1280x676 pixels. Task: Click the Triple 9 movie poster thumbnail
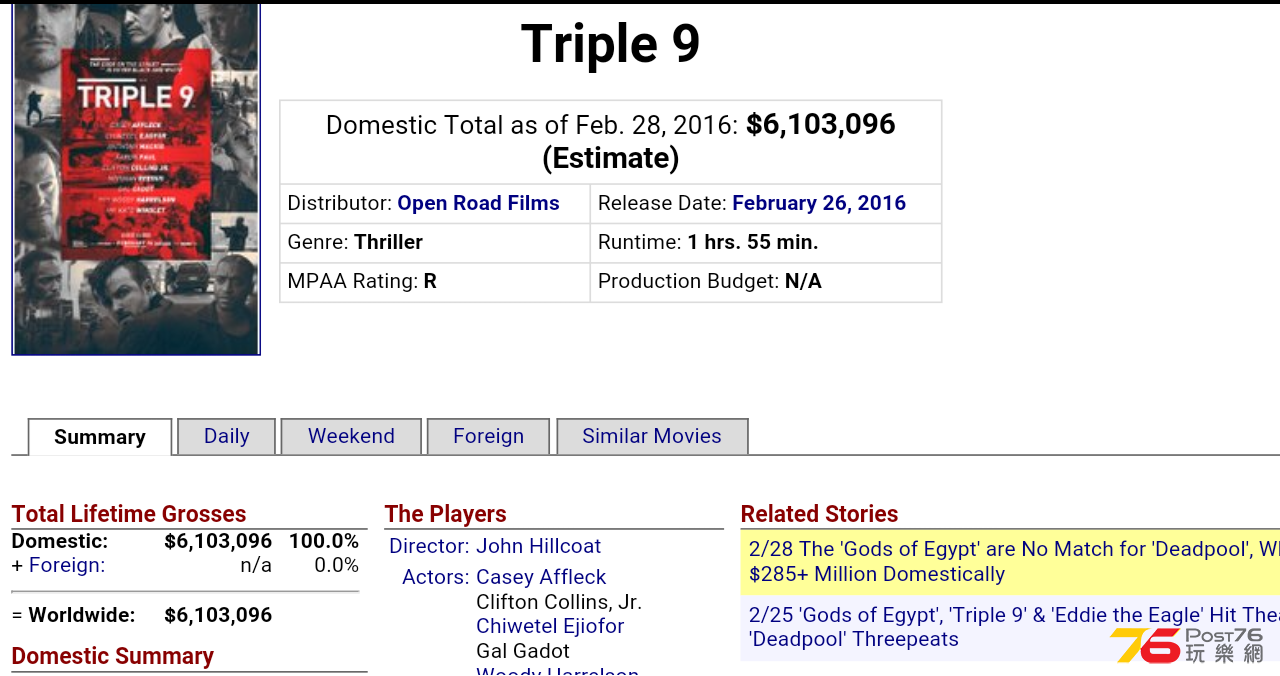coord(136,179)
